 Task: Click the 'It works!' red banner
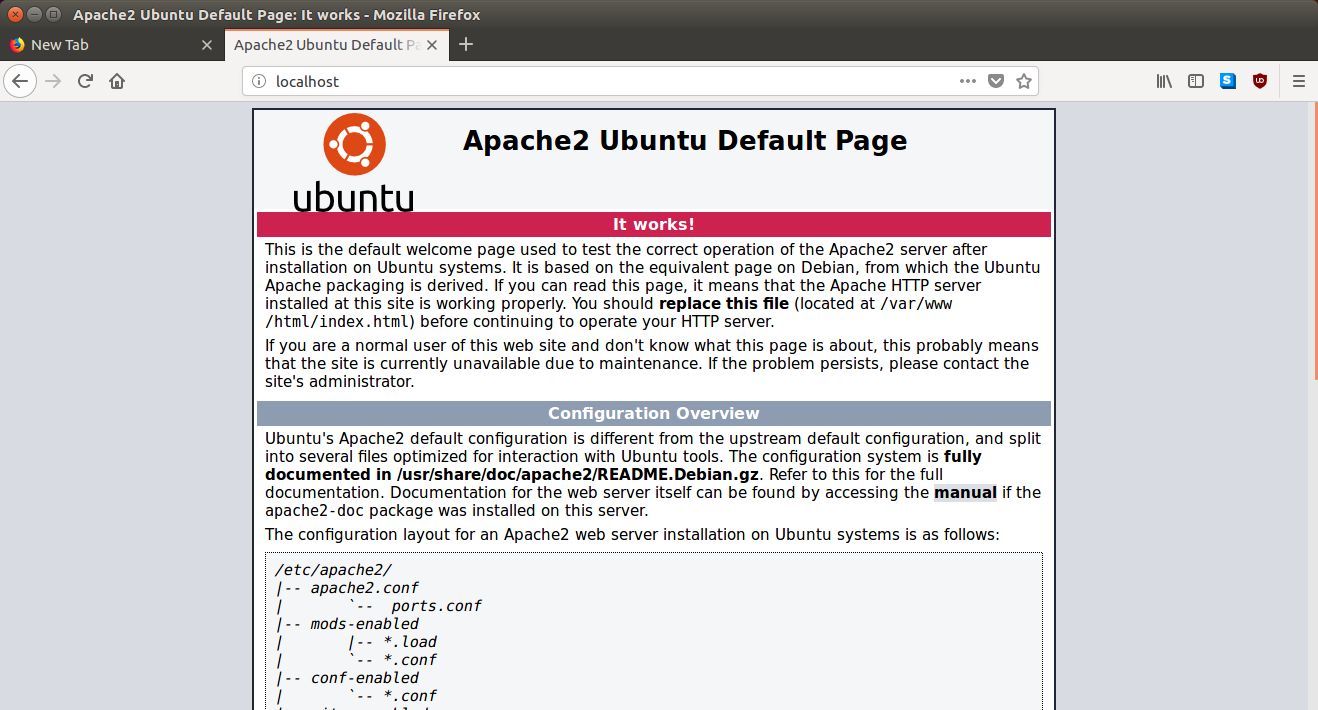(x=654, y=224)
